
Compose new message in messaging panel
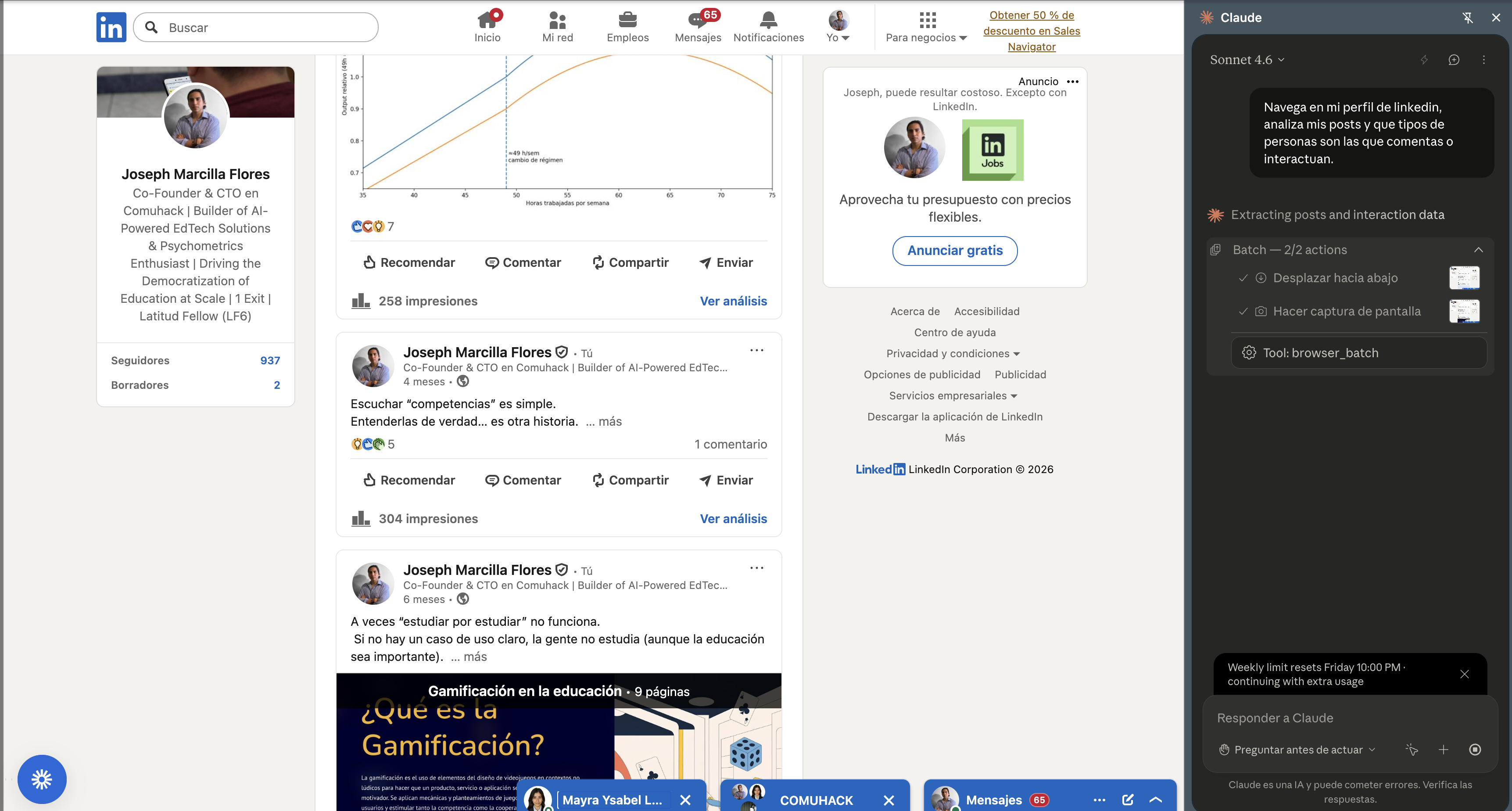(x=1128, y=800)
